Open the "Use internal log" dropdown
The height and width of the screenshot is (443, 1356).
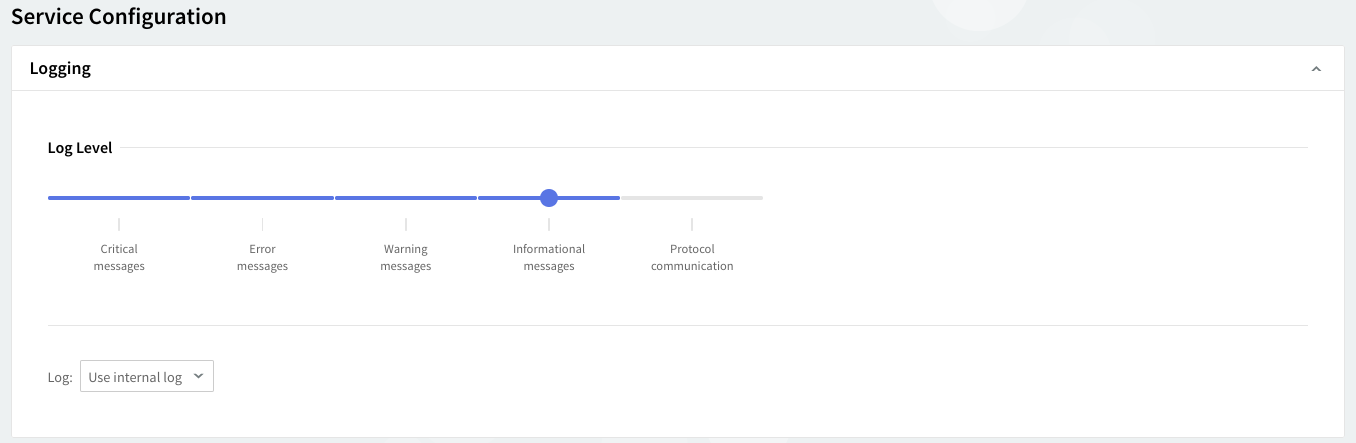click(146, 377)
